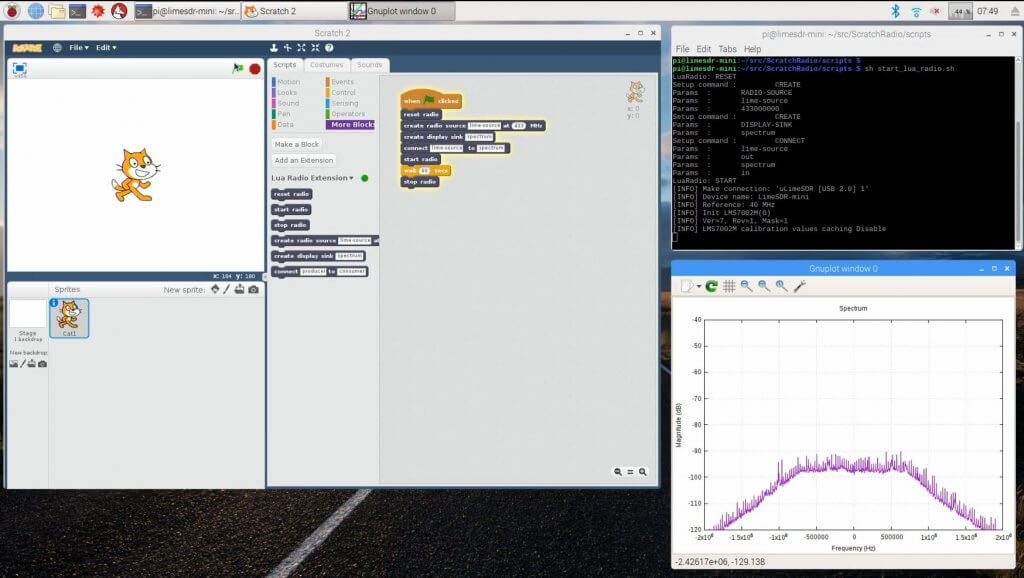Open Scratch block help question-mark icon
Image resolution: width=1024 pixels, height=578 pixels.
pyautogui.click(x=330, y=47)
